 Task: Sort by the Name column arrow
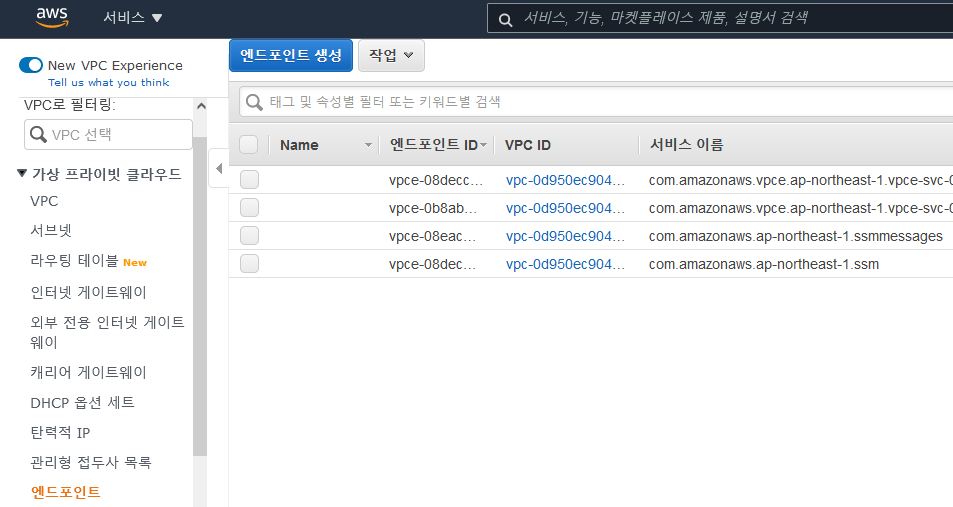pyautogui.click(x=368, y=145)
